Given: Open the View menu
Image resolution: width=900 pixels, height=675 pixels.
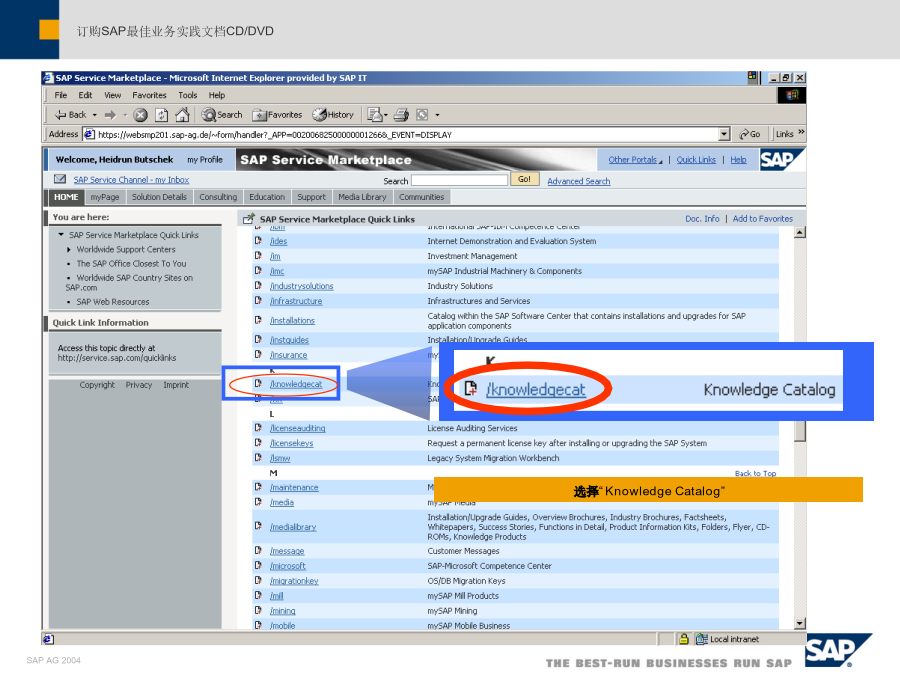Looking at the screenshot, I should coord(112,95).
